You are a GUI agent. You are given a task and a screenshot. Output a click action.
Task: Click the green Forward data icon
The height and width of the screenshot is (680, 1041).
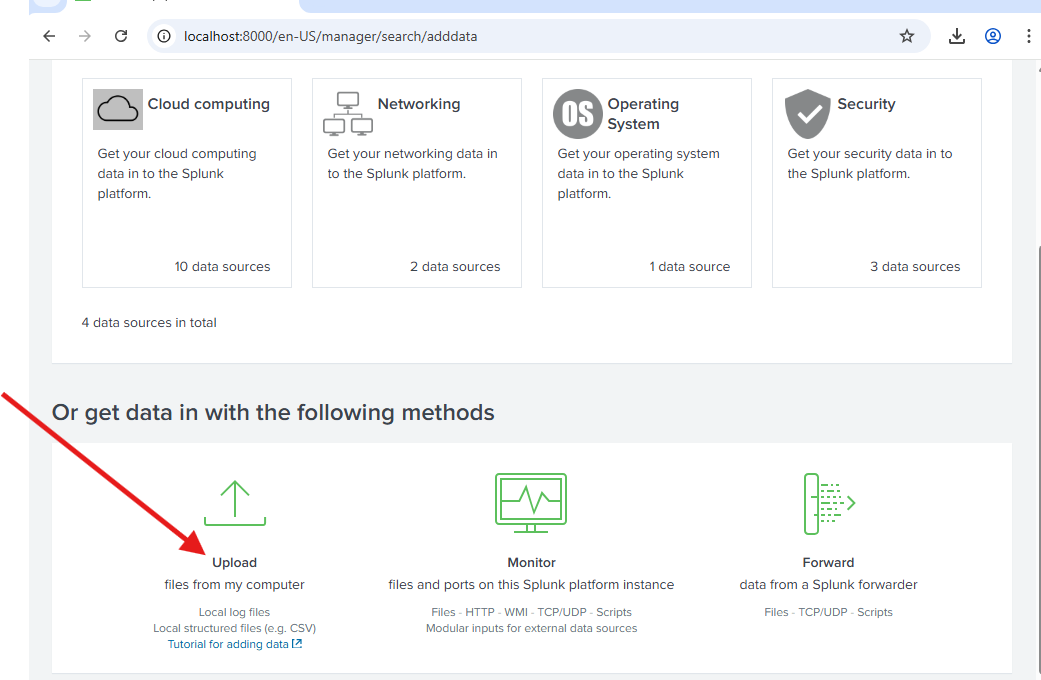point(829,502)
